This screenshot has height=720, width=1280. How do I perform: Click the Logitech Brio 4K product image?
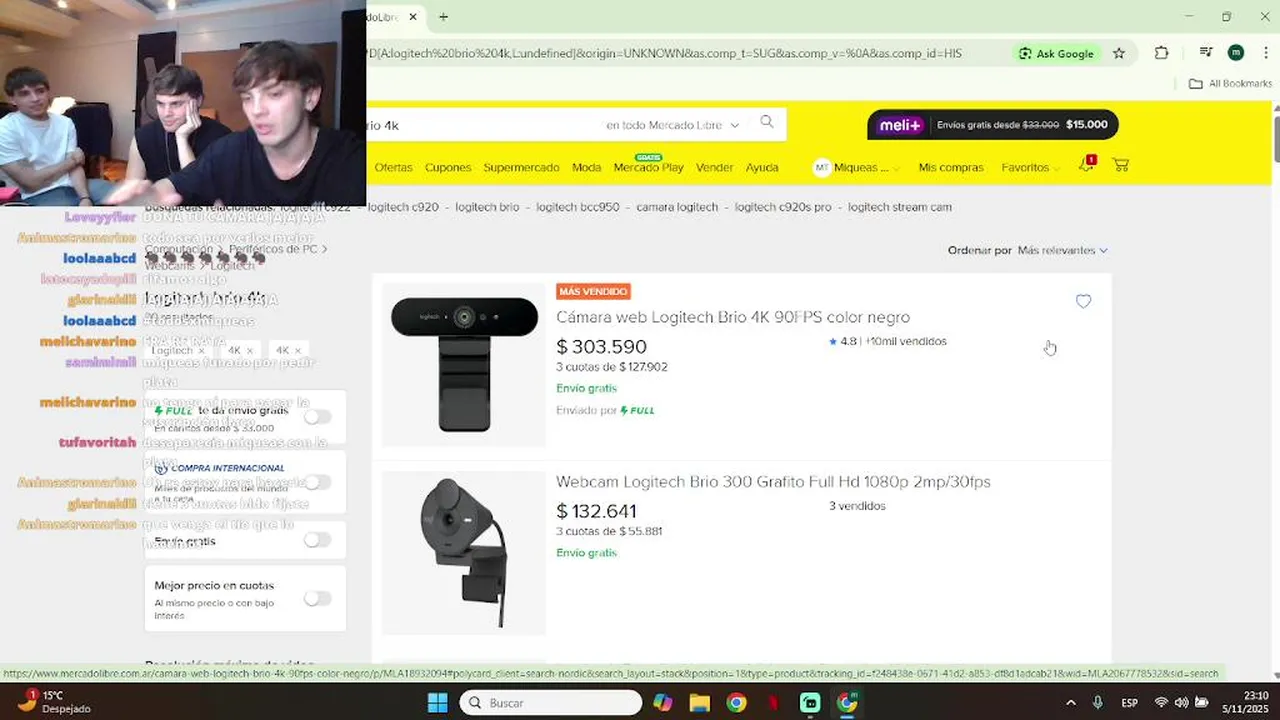(464, 364)
